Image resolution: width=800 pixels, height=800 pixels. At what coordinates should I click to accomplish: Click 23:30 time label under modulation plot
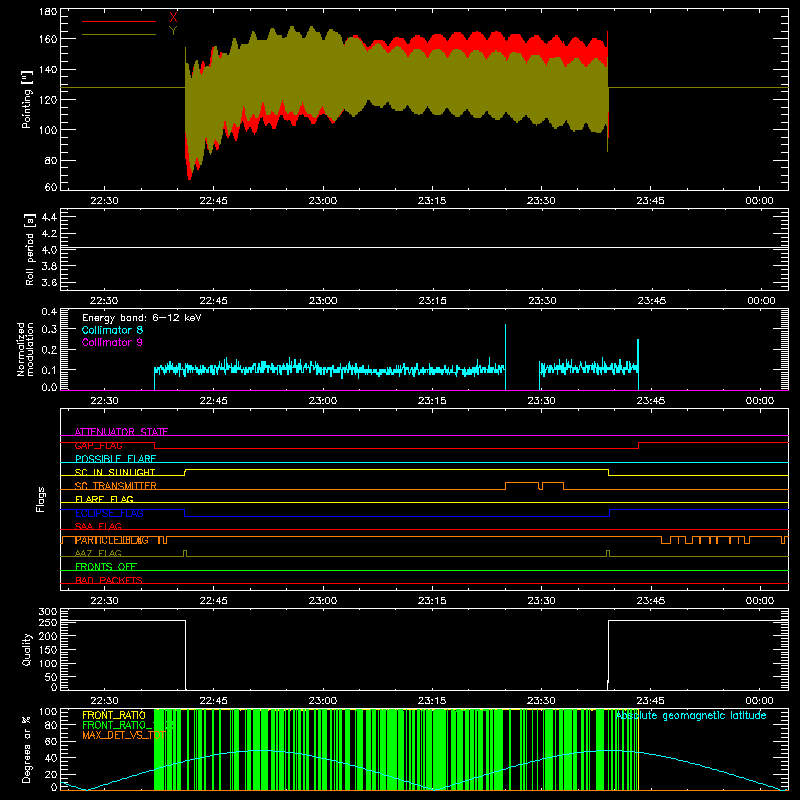coord(541,401)
